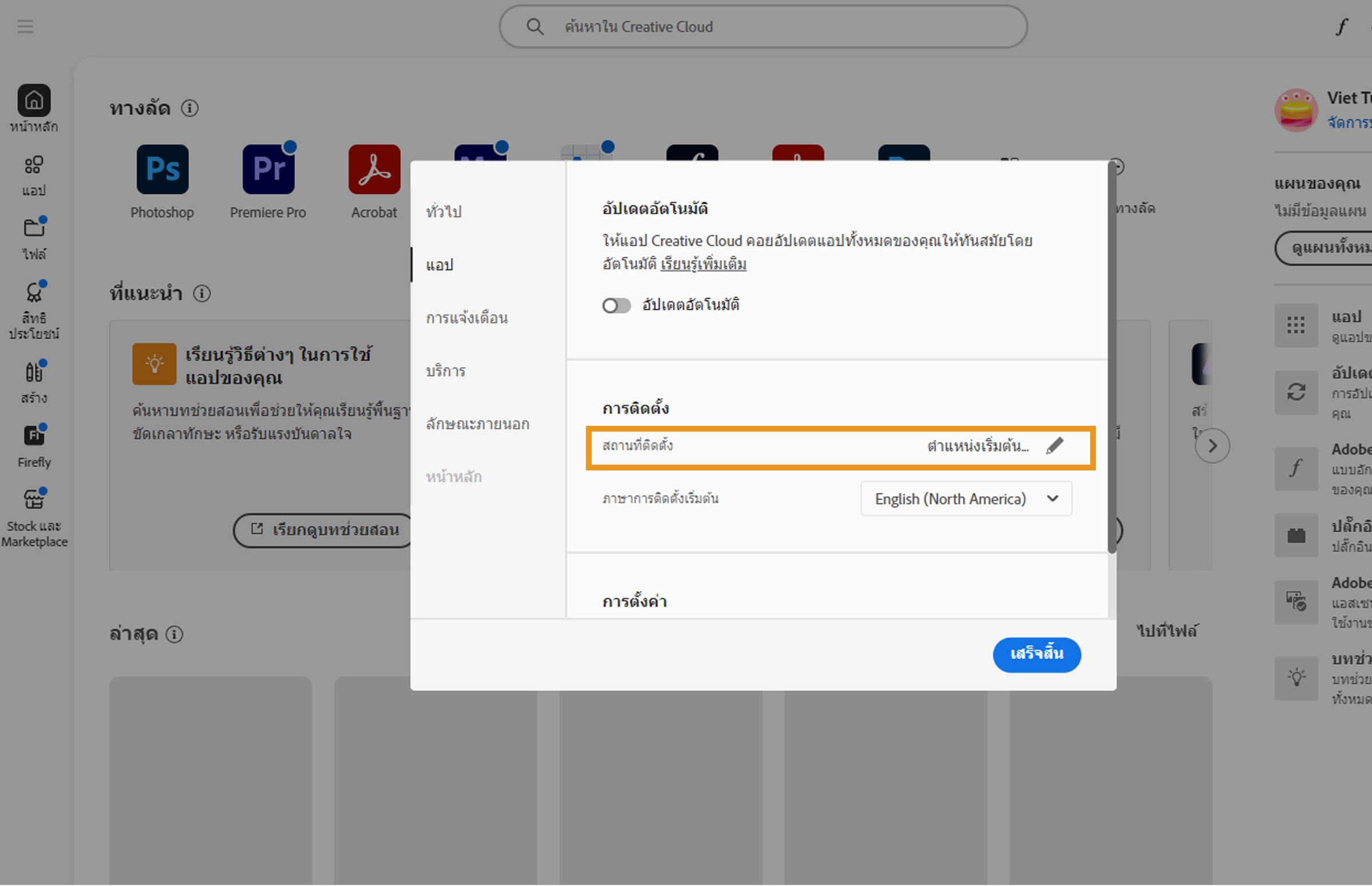The height and width of the screenshot is (886, 1372).
Task: Open Photoshop from the shortcuts row
Action: coord(162,169)
